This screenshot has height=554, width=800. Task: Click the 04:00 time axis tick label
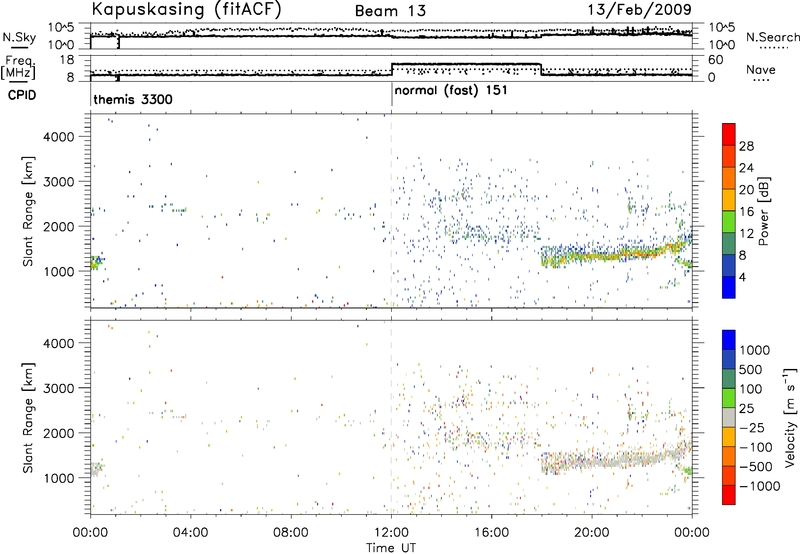(x=191, y=533)
